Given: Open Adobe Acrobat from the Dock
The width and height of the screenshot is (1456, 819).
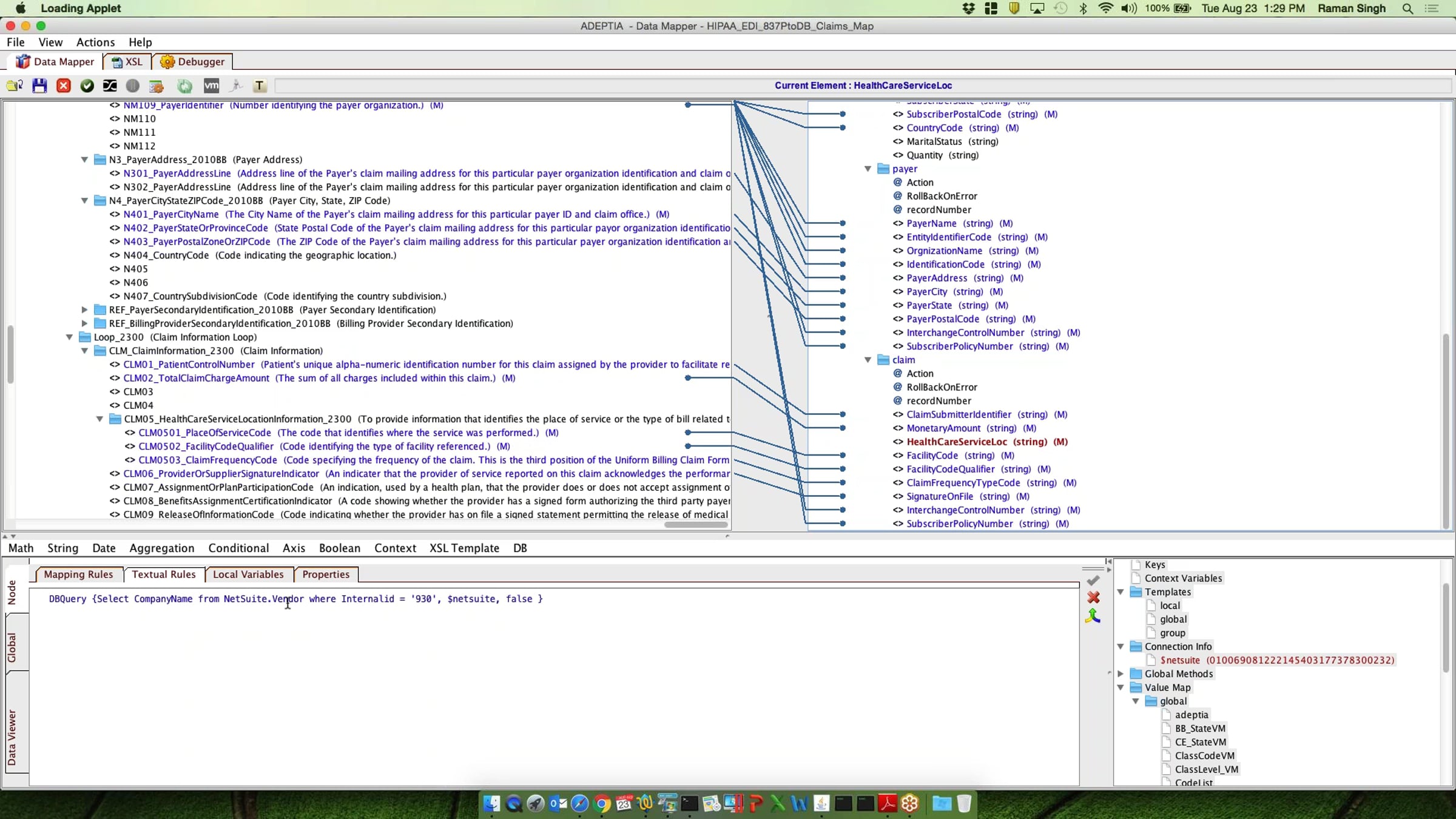Looking at the screenshot, I should click(x=888, y=804).
